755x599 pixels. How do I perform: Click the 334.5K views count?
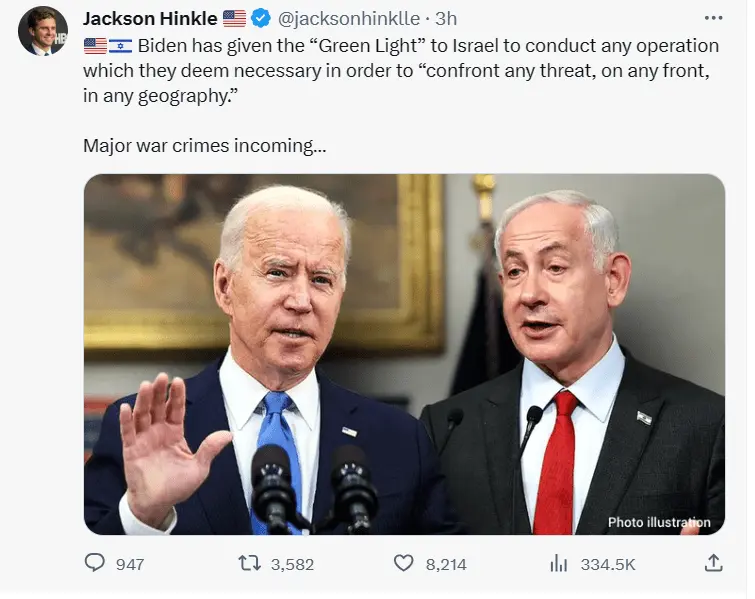(608, 564)
